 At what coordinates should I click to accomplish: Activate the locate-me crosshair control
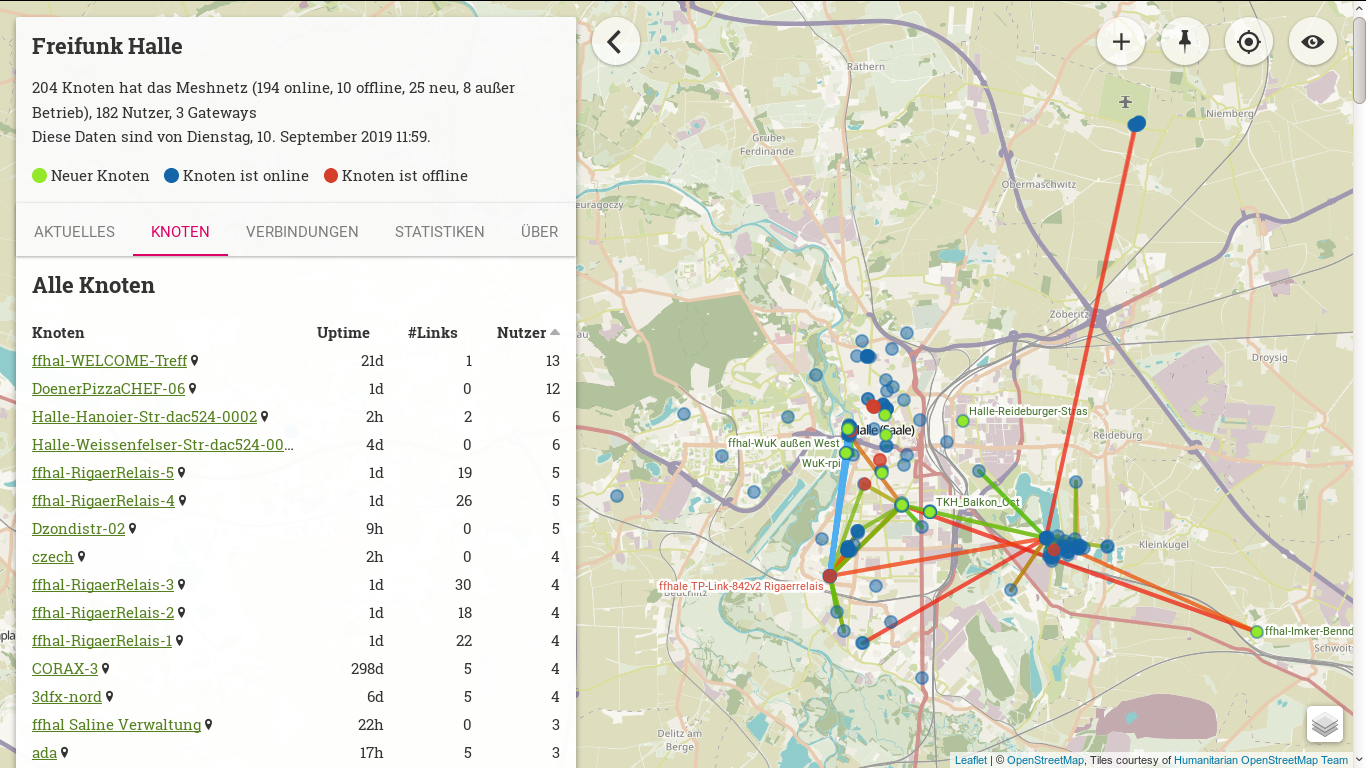pyautogui.click(x=1249, y=41)
